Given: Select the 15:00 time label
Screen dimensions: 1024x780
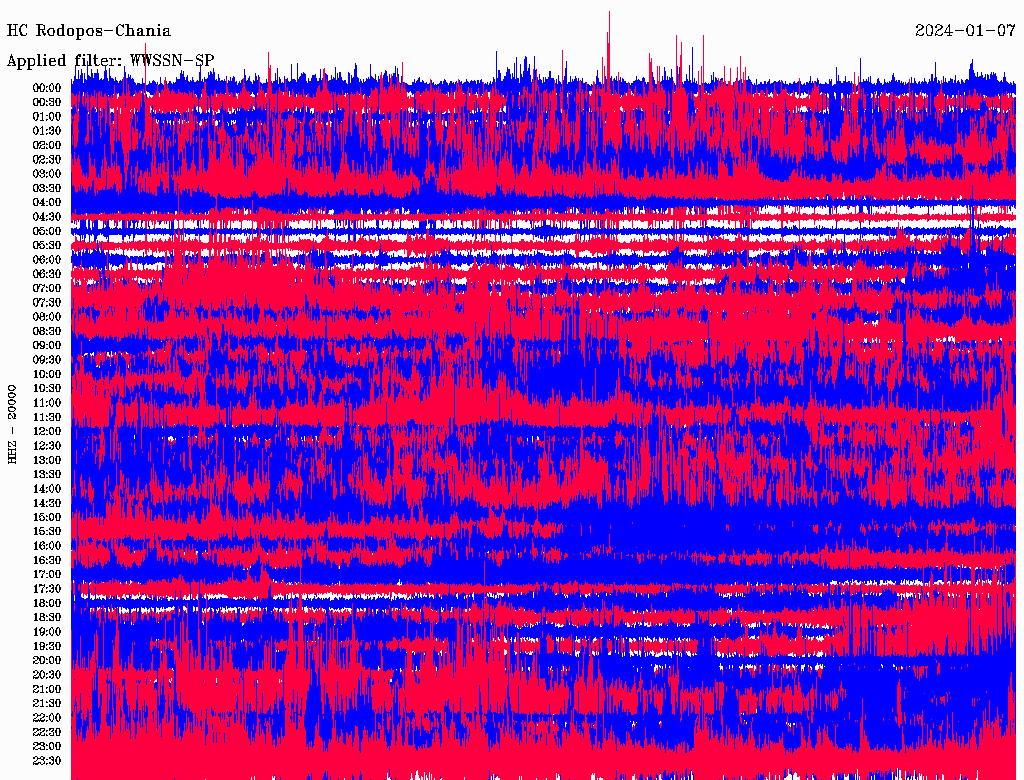Looking at the screenshot, I should tap(47, 517).
